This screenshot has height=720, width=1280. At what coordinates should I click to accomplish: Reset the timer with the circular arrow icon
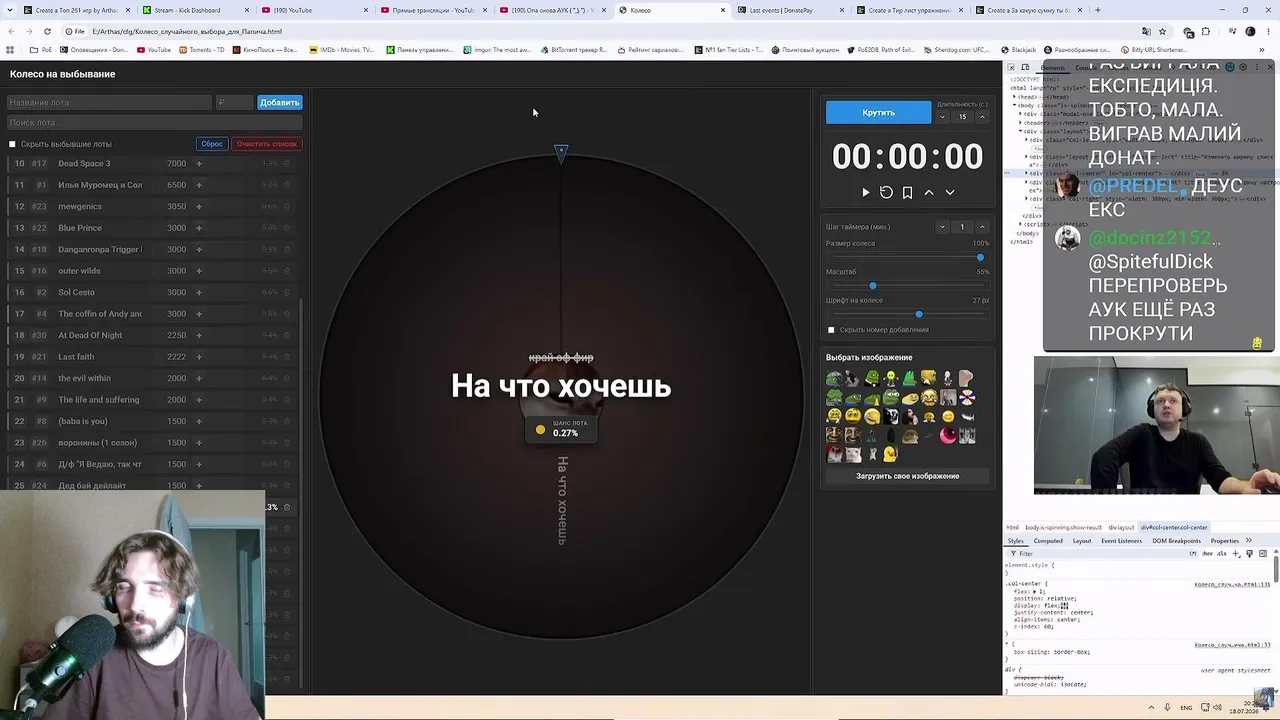(886, 192)
